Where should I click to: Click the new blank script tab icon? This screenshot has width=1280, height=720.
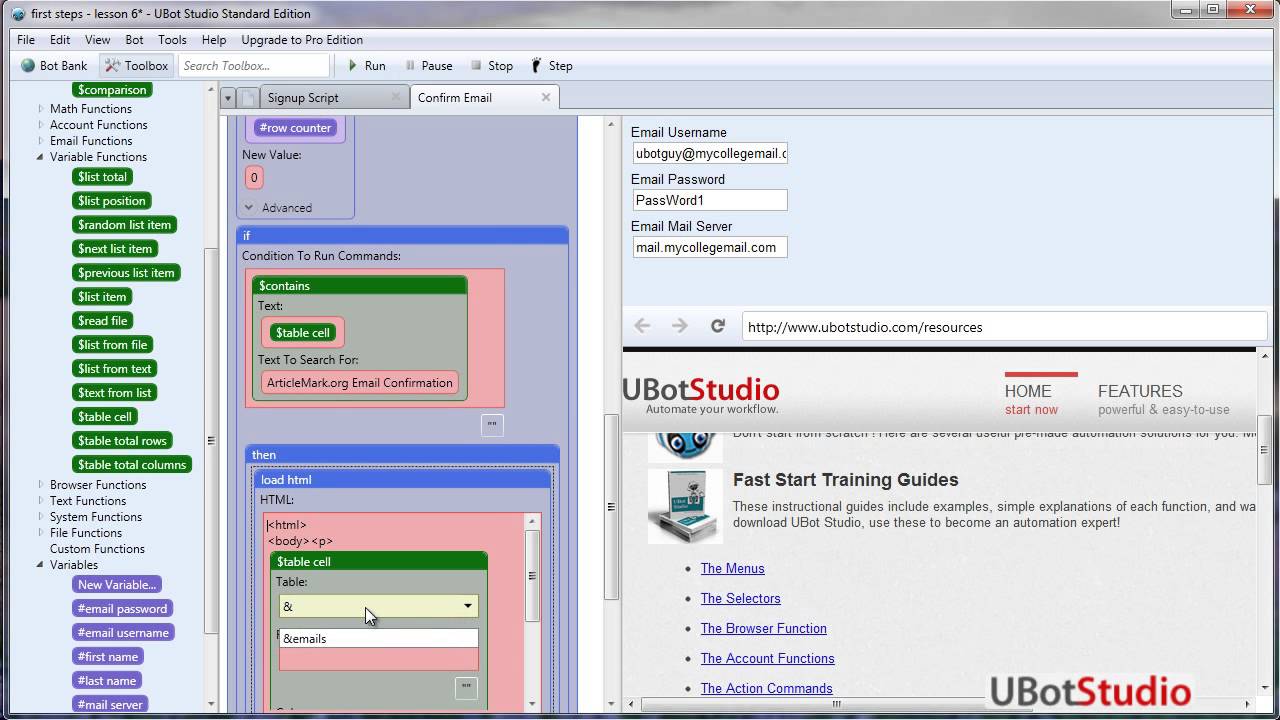click(247, 98)
